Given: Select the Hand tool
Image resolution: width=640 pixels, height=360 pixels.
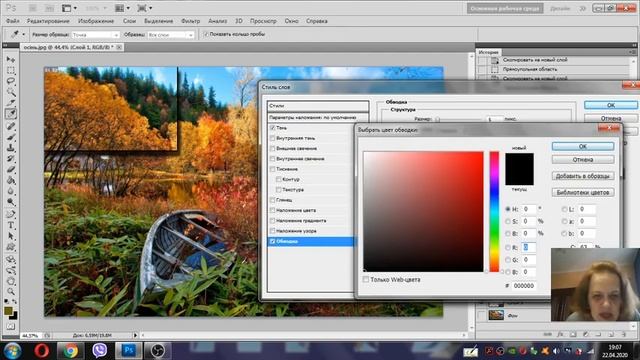Looking at the screenshot, I should [11, 281].
